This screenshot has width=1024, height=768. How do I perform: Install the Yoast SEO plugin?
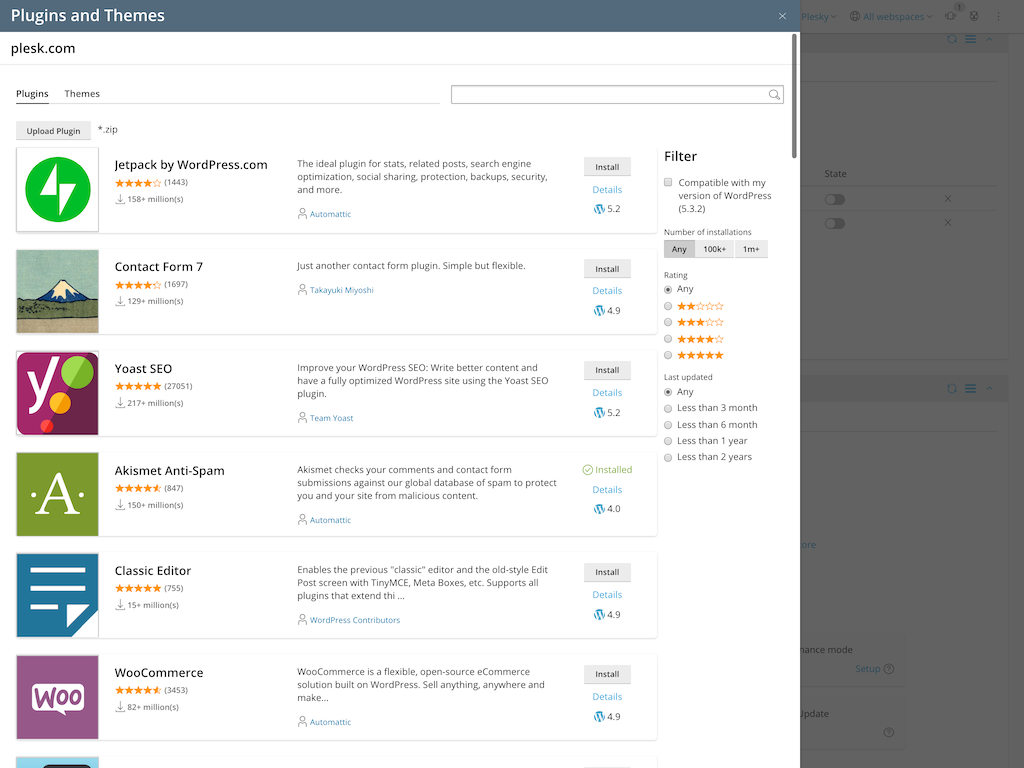pyautogui.click(x=607, y=370)
